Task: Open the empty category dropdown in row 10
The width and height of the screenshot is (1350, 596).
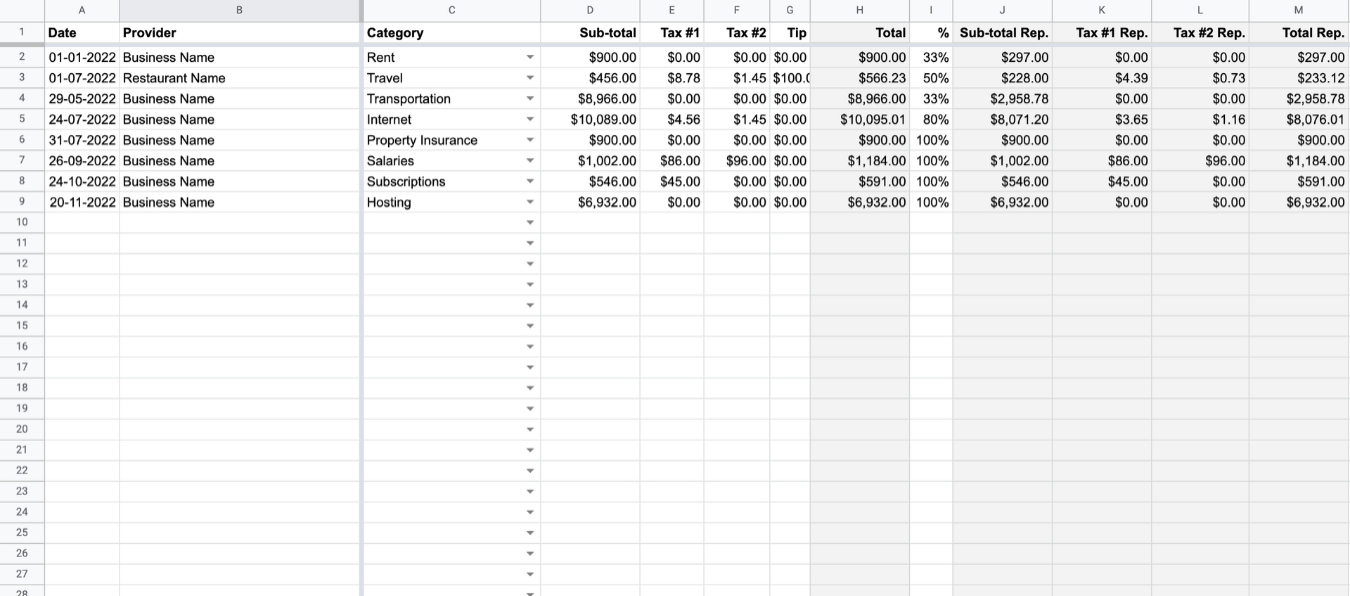Action: (x=530, y=223)
